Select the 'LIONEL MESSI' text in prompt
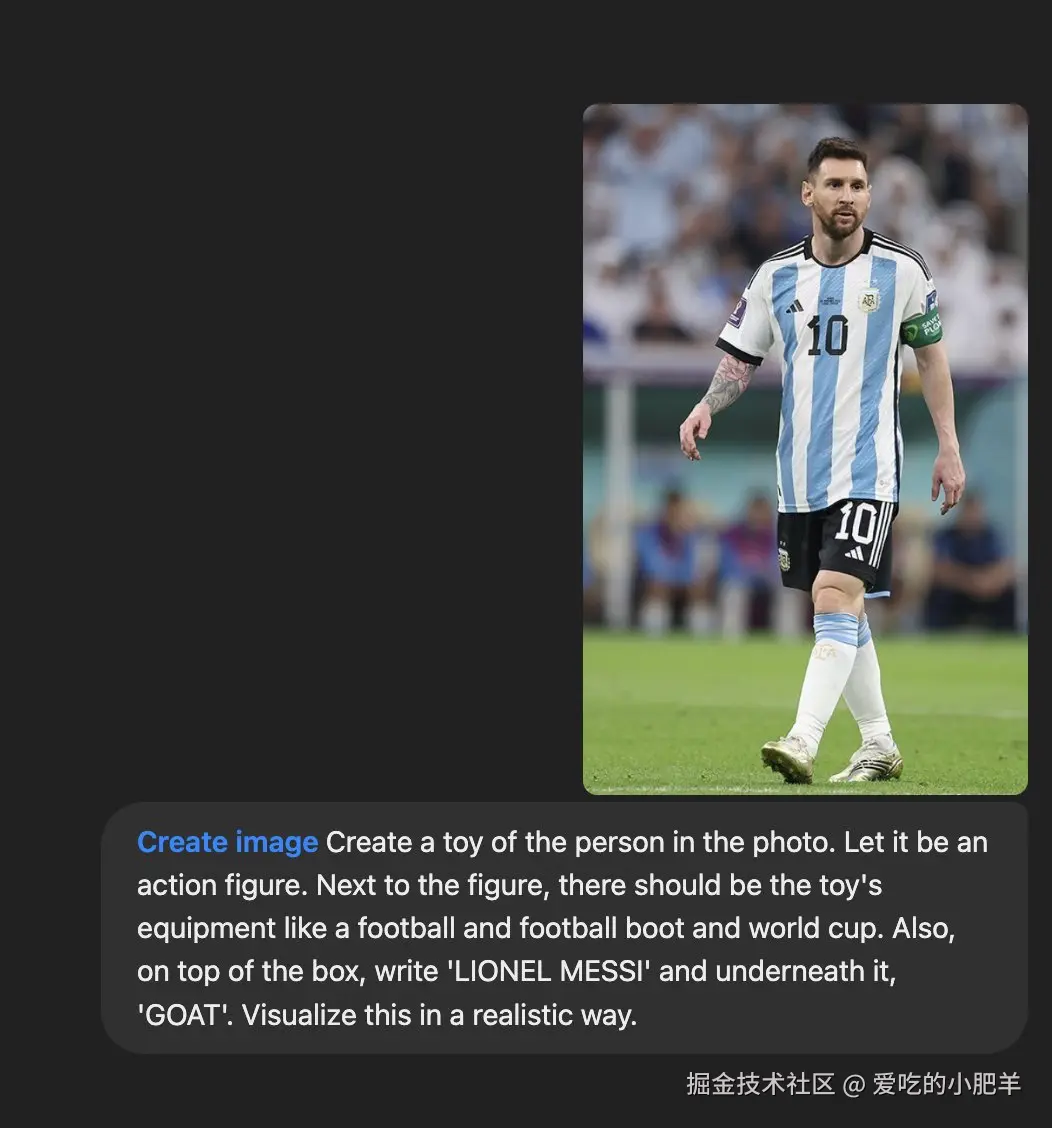Viewport: 1052px width, 1128px height. coord(549,971)
